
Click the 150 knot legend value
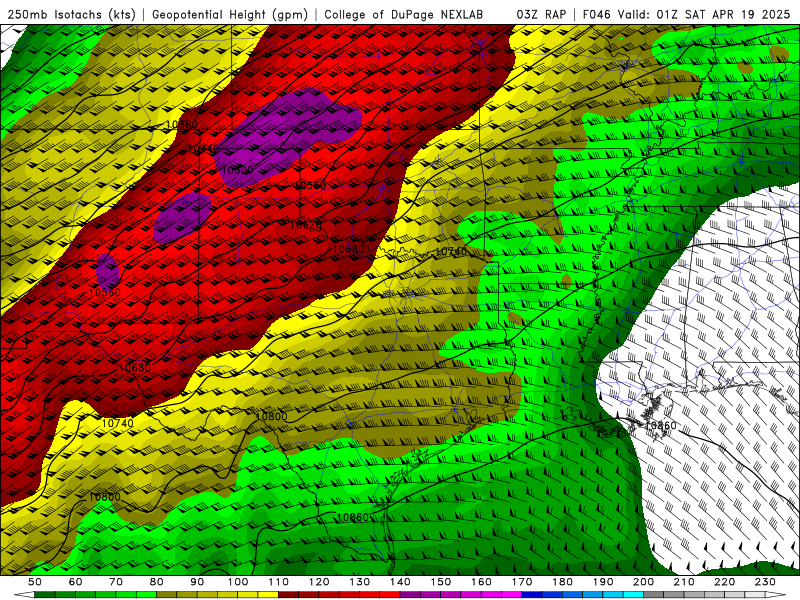441,582
